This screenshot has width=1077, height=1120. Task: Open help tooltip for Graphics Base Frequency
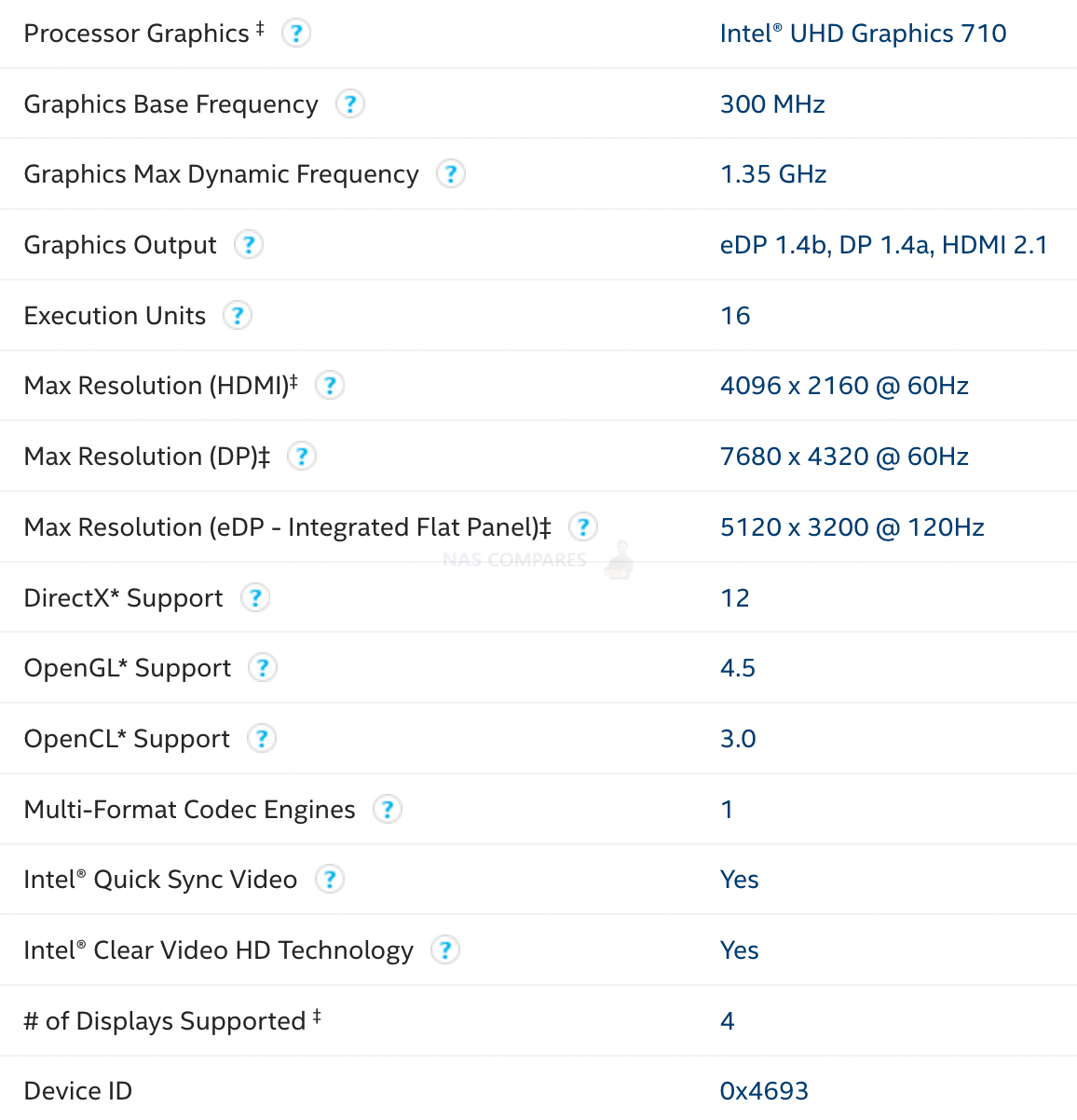[x=349, y=103]
